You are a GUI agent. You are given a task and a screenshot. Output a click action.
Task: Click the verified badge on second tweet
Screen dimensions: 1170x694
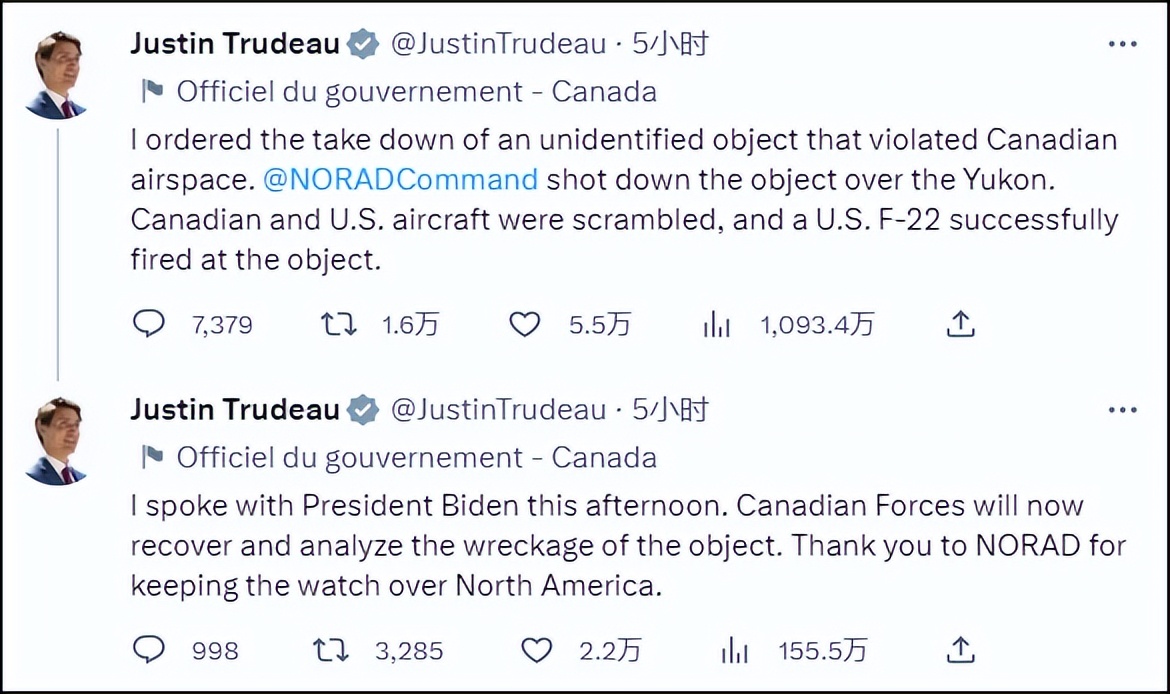363,410
